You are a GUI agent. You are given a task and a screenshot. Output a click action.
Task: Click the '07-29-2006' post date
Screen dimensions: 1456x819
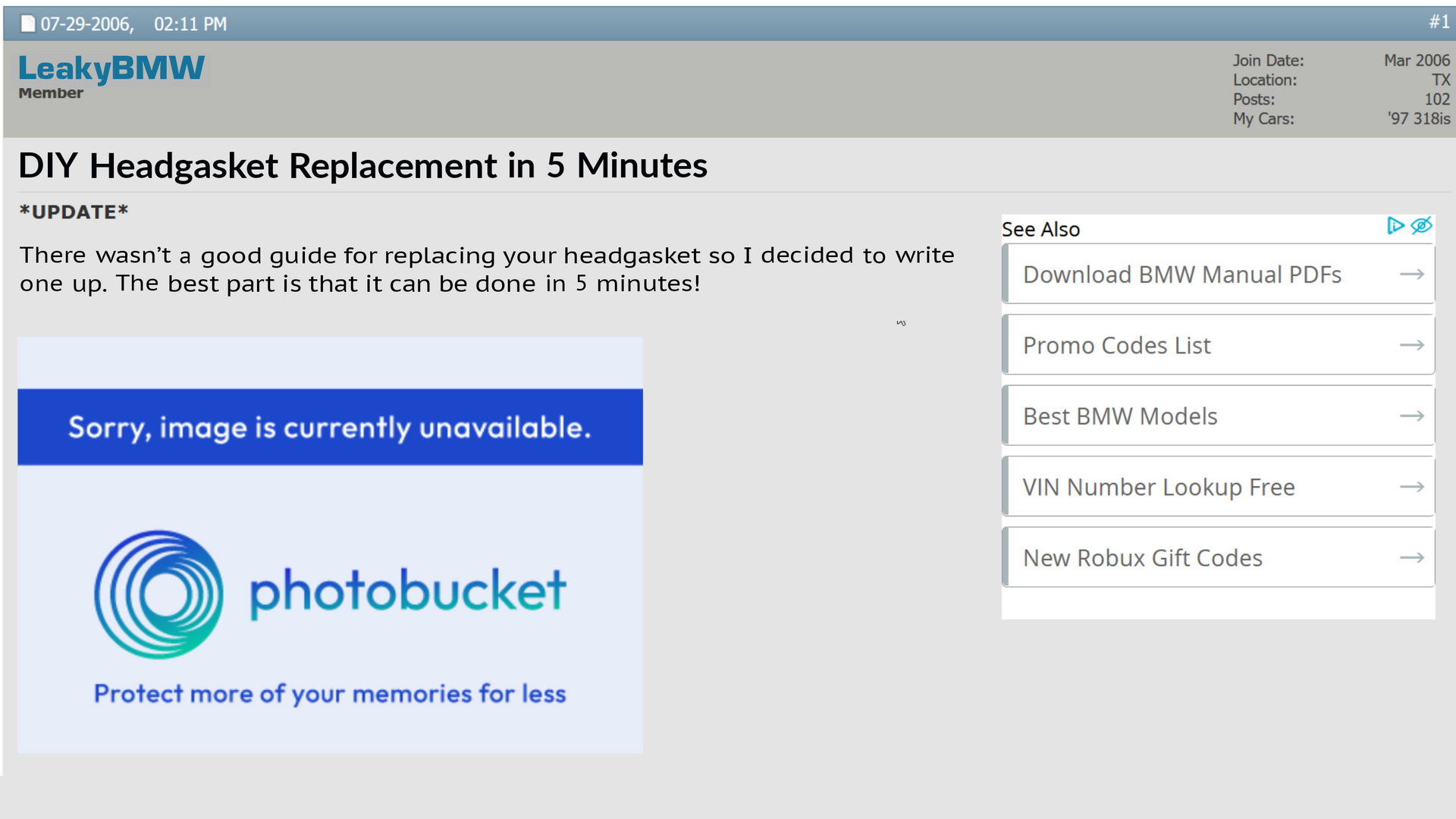(87, 24)
